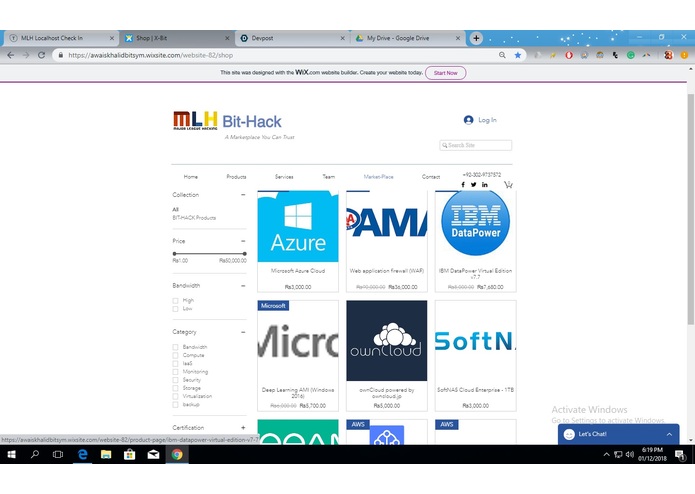Click the zoom magnifier icon in address bar
The width and height of the screenshot is (695, 494).
502,55
